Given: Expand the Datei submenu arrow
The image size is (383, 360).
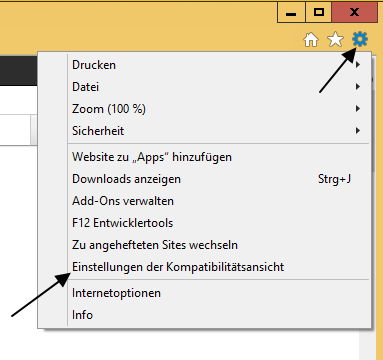Looking at the screenshot, I should tap(358, 87).
